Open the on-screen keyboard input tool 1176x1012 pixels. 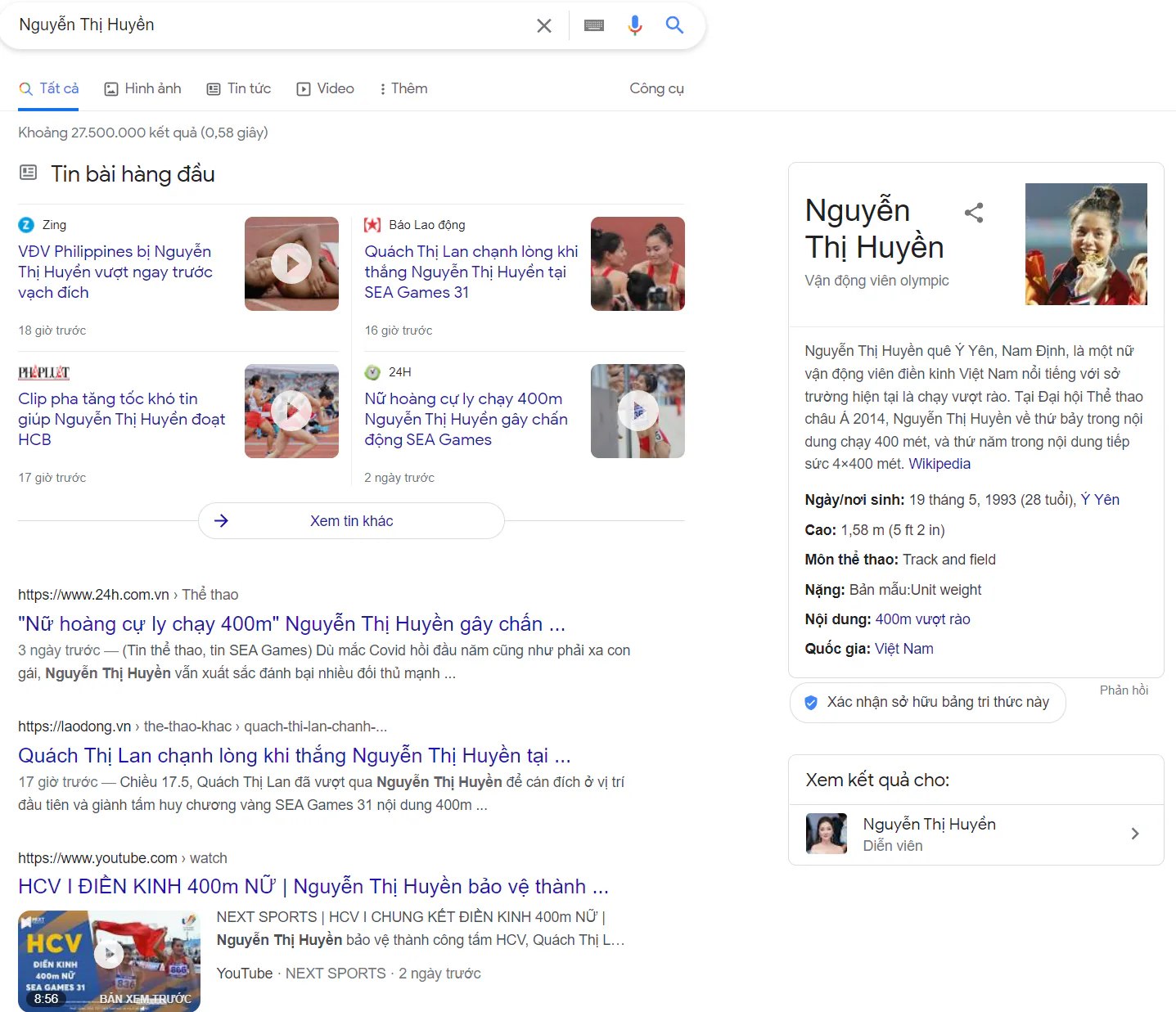pyautogui.click(x=594, y=25)
